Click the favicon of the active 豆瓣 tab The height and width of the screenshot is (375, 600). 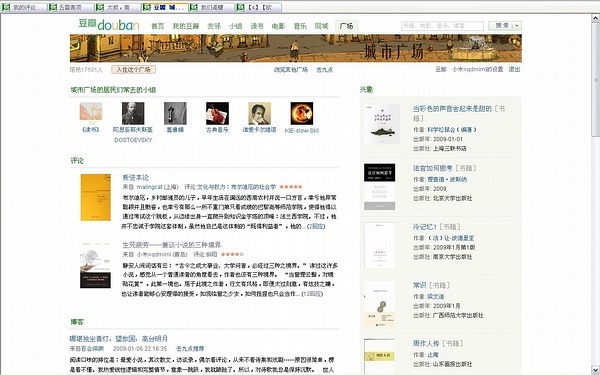(147, 7)
